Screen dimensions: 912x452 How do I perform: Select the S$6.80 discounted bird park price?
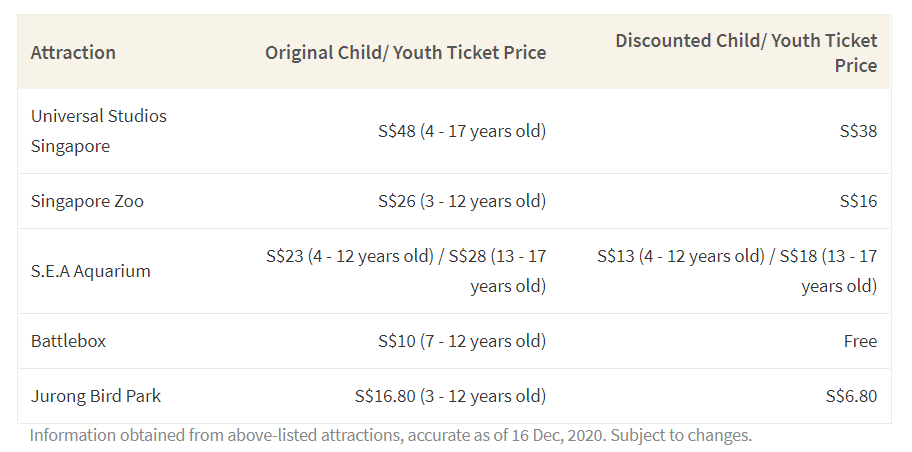851,396
